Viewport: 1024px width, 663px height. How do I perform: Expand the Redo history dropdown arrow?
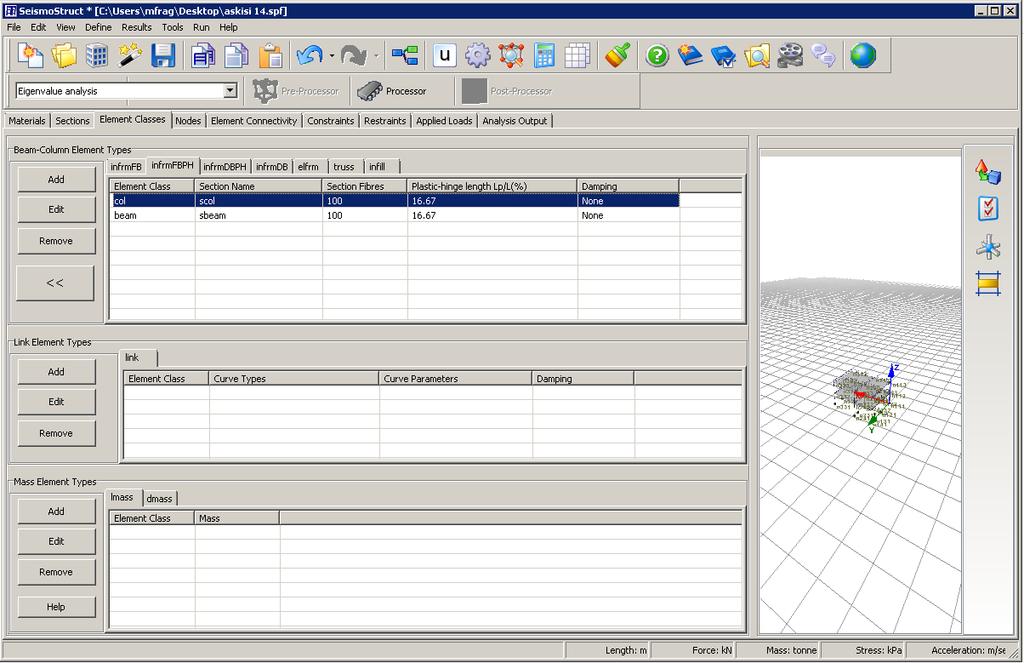click(x=376, y=56)
